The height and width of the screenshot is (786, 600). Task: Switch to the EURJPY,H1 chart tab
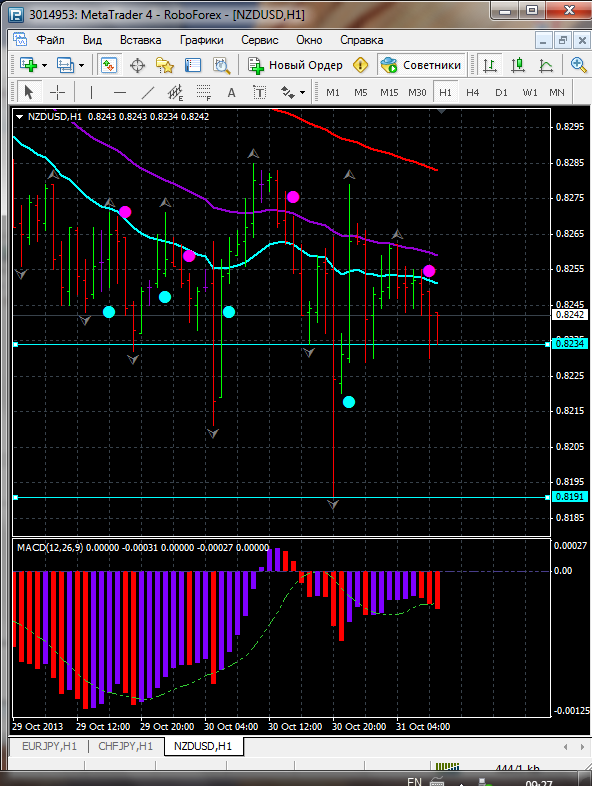[x=50, y=746]
